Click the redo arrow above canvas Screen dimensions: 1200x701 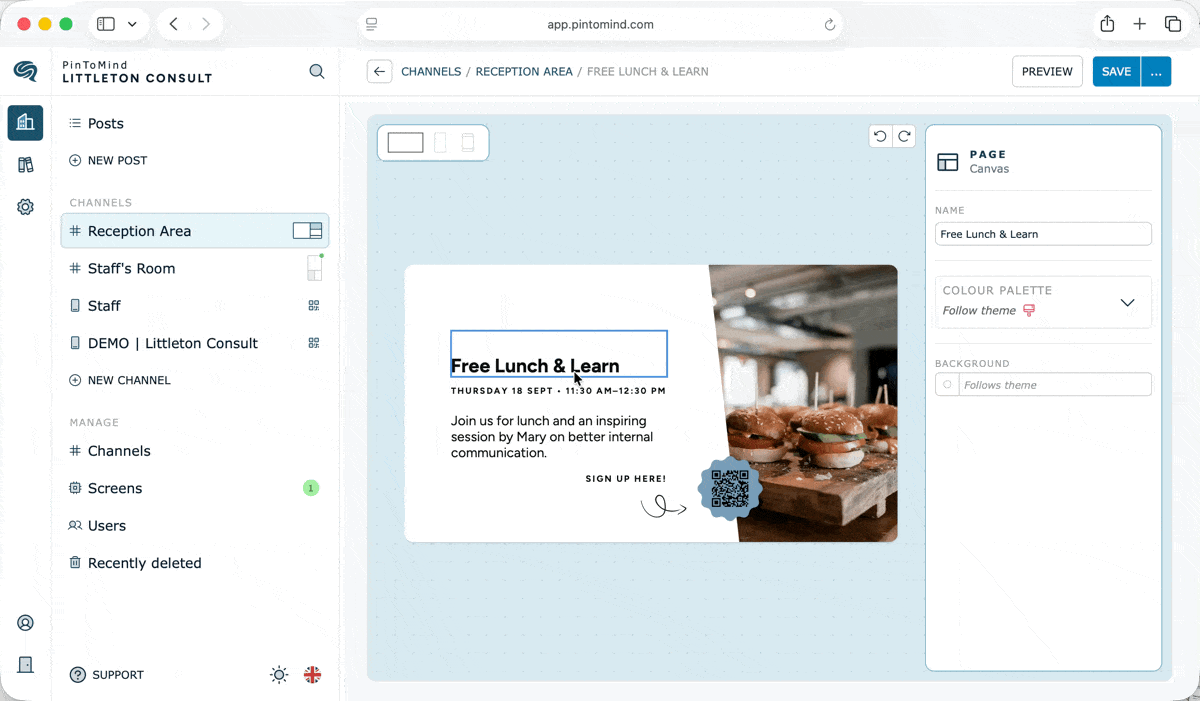[x=904, y=136]
